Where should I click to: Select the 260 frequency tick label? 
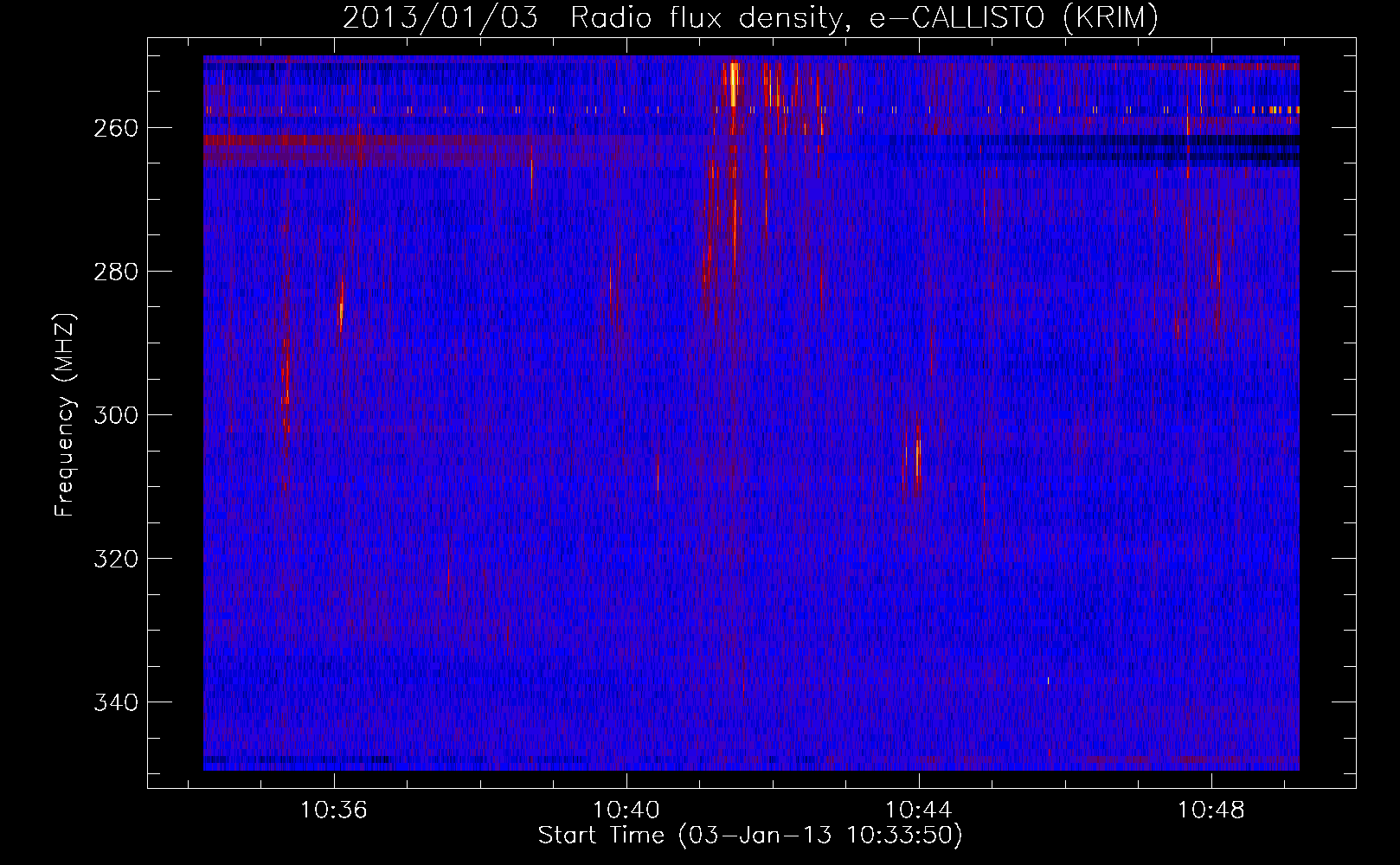pos(115,128)
